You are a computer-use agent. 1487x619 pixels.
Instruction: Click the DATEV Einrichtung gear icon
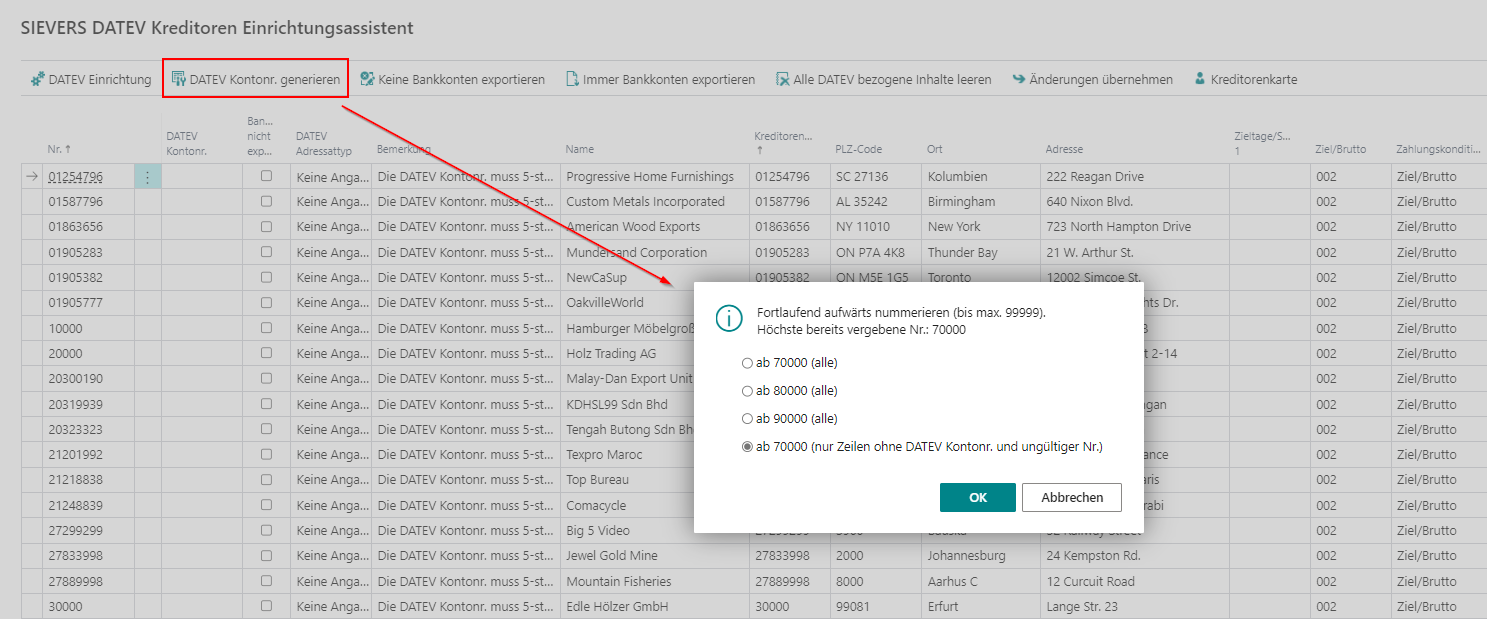click(38, 79)
